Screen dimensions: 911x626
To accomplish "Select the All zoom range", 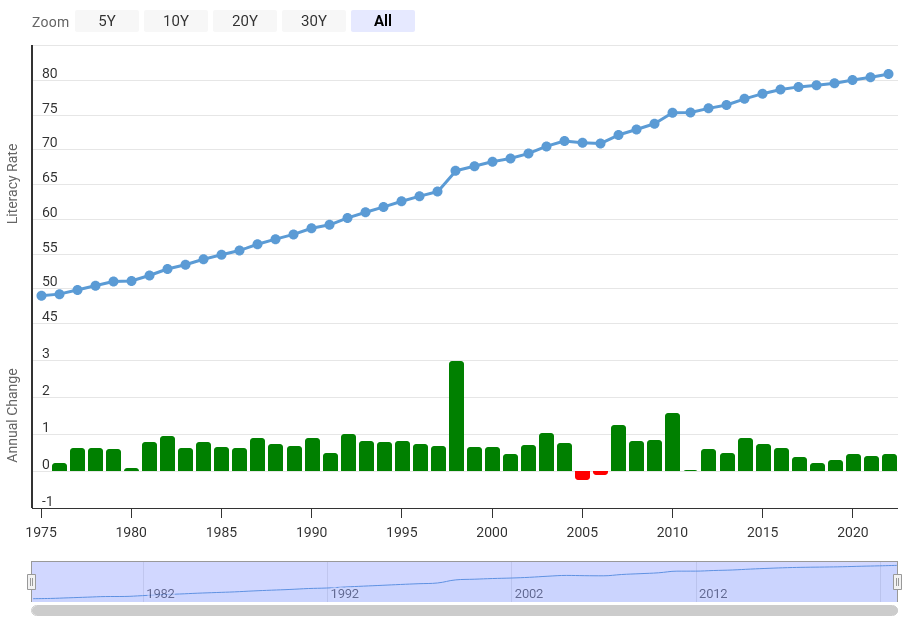I will [383, 21].
